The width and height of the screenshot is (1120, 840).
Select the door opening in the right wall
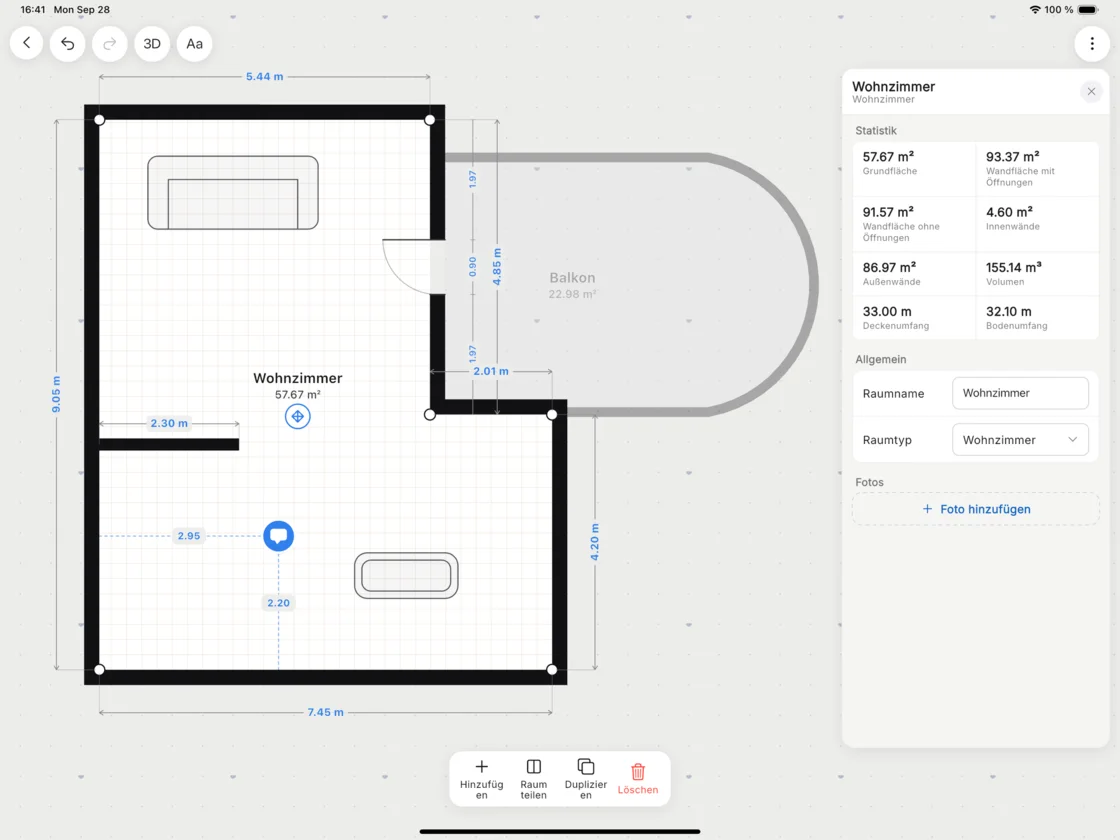[414, 266]
